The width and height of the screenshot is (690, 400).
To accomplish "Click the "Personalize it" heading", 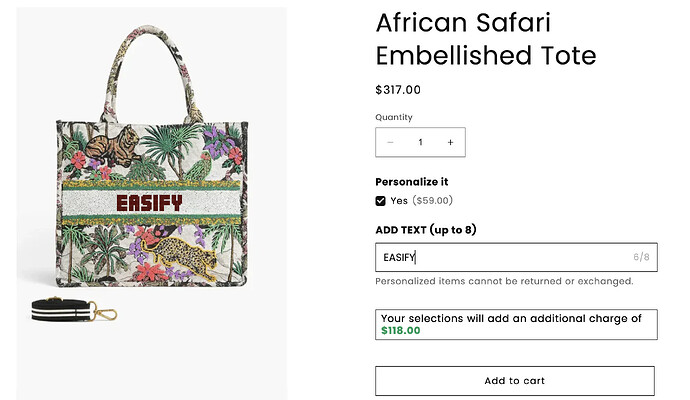I will 412,182.
